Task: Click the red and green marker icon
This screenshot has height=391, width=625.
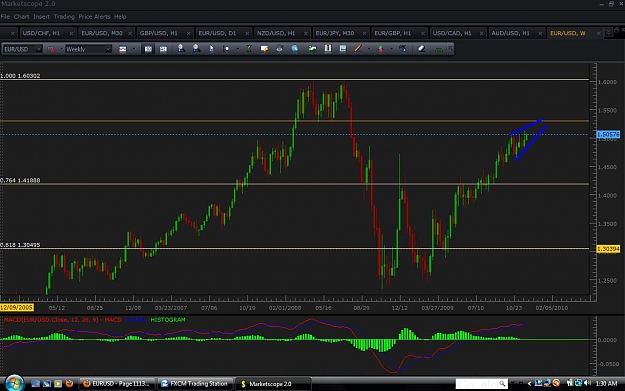Action: (x=381, y=49)
